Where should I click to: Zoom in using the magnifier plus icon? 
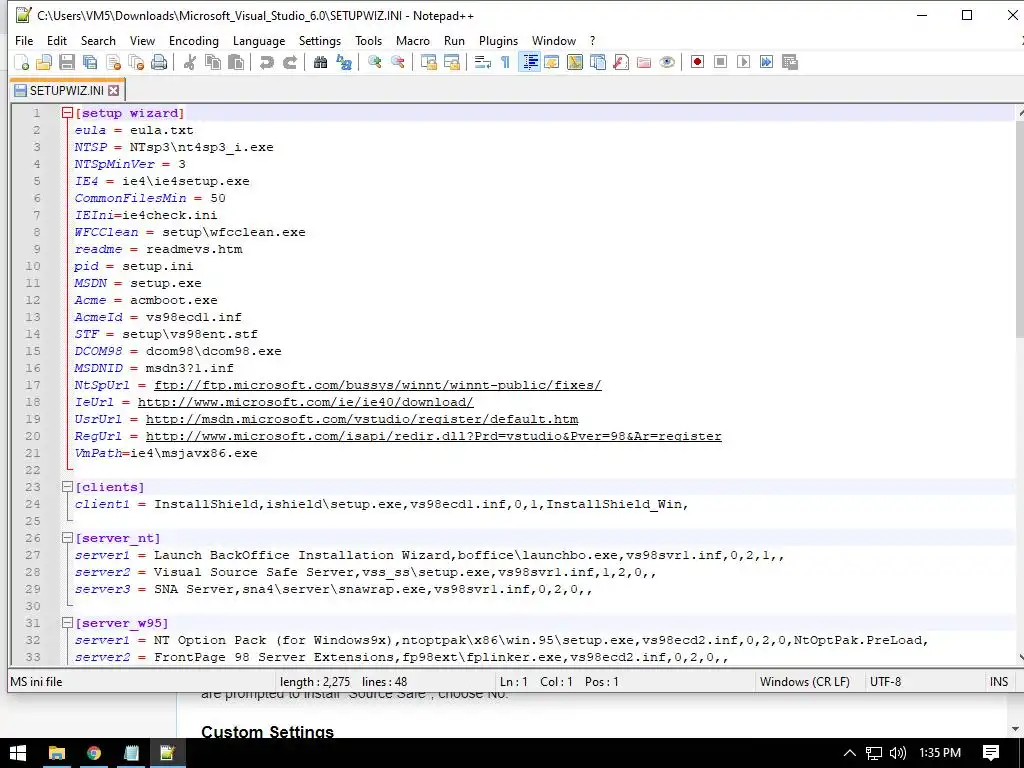375,62
